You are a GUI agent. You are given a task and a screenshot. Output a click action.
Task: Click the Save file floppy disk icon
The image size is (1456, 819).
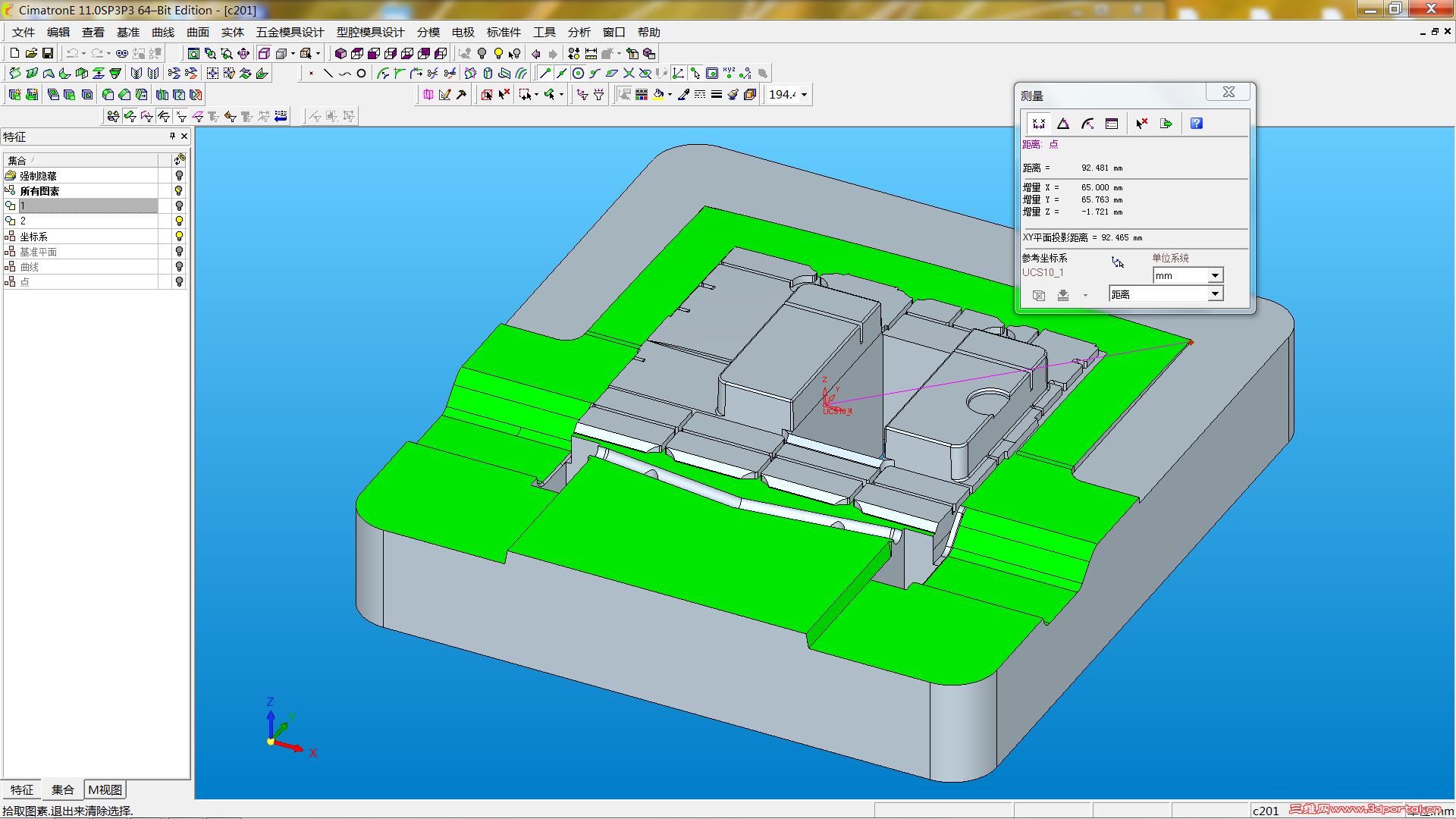point(48,53)
